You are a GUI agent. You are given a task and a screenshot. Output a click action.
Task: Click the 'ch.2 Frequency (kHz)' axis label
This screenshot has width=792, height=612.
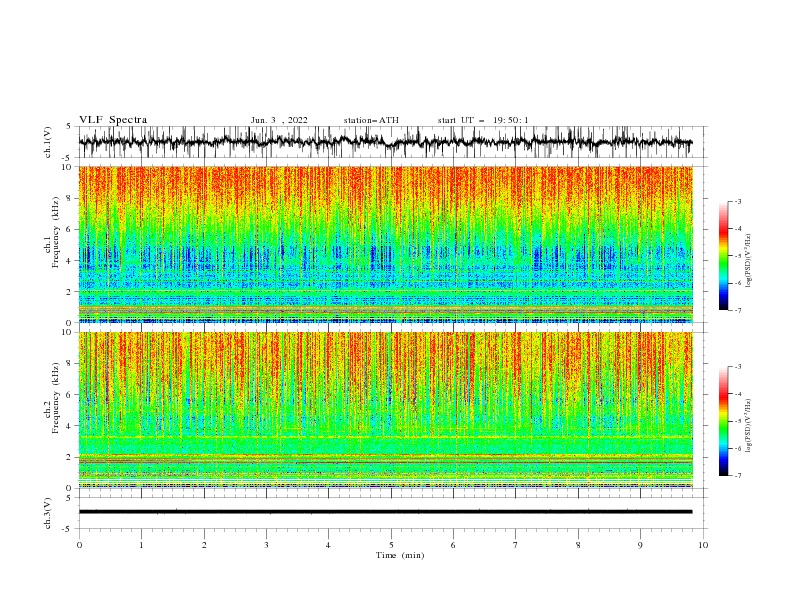click(x=52, y=398)
